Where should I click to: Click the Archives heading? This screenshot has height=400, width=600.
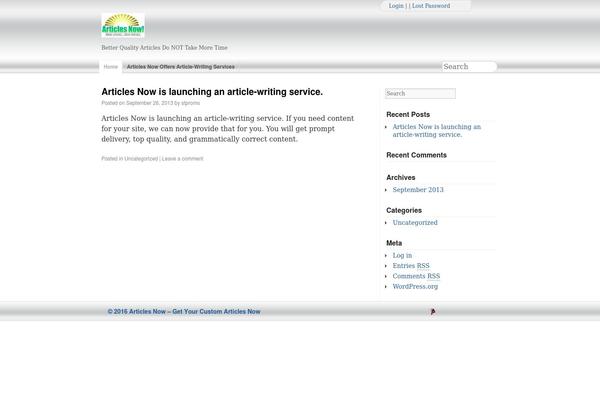coord(401,178)
